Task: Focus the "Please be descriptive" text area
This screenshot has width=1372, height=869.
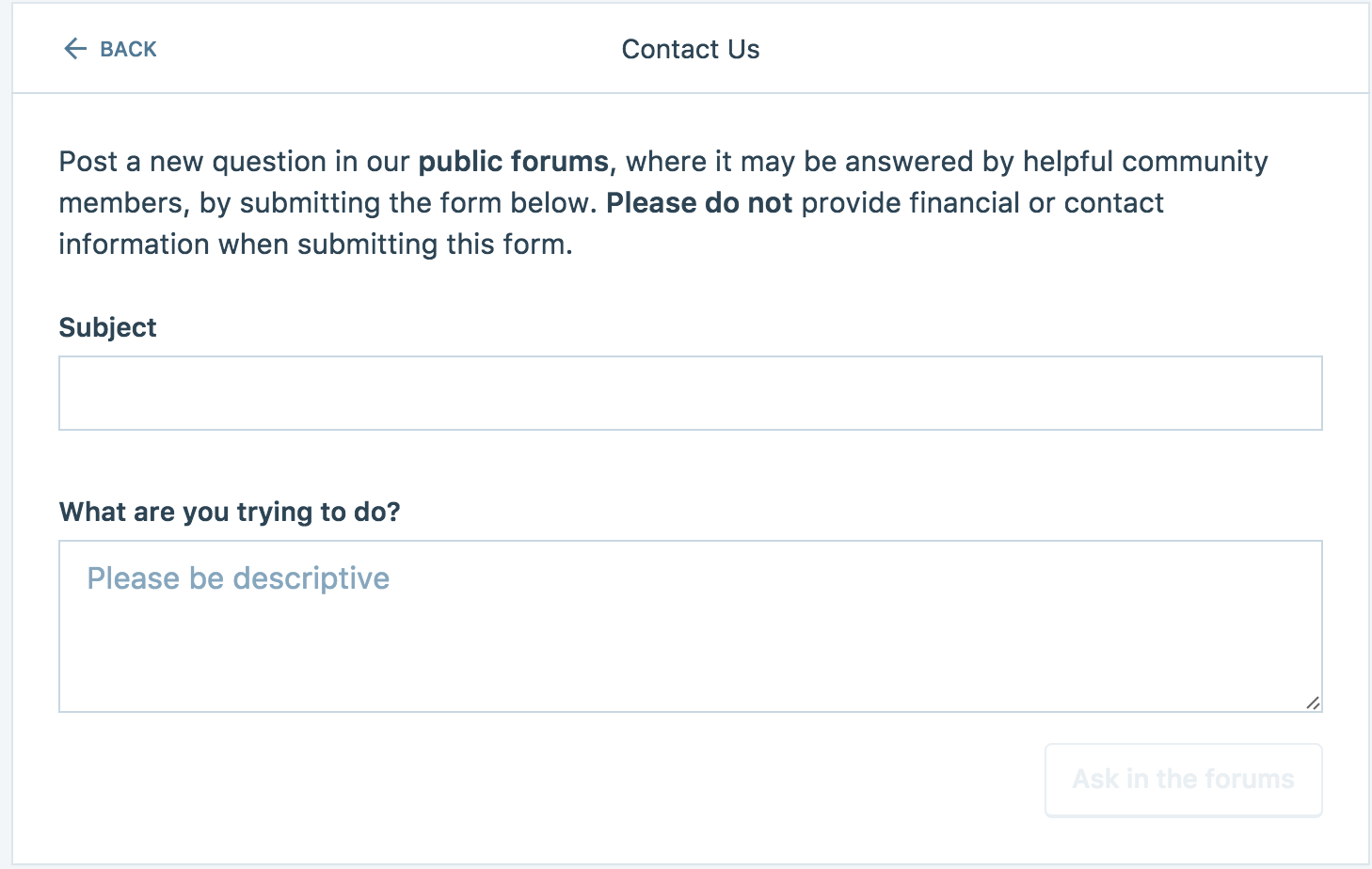Action: point(690,640)
